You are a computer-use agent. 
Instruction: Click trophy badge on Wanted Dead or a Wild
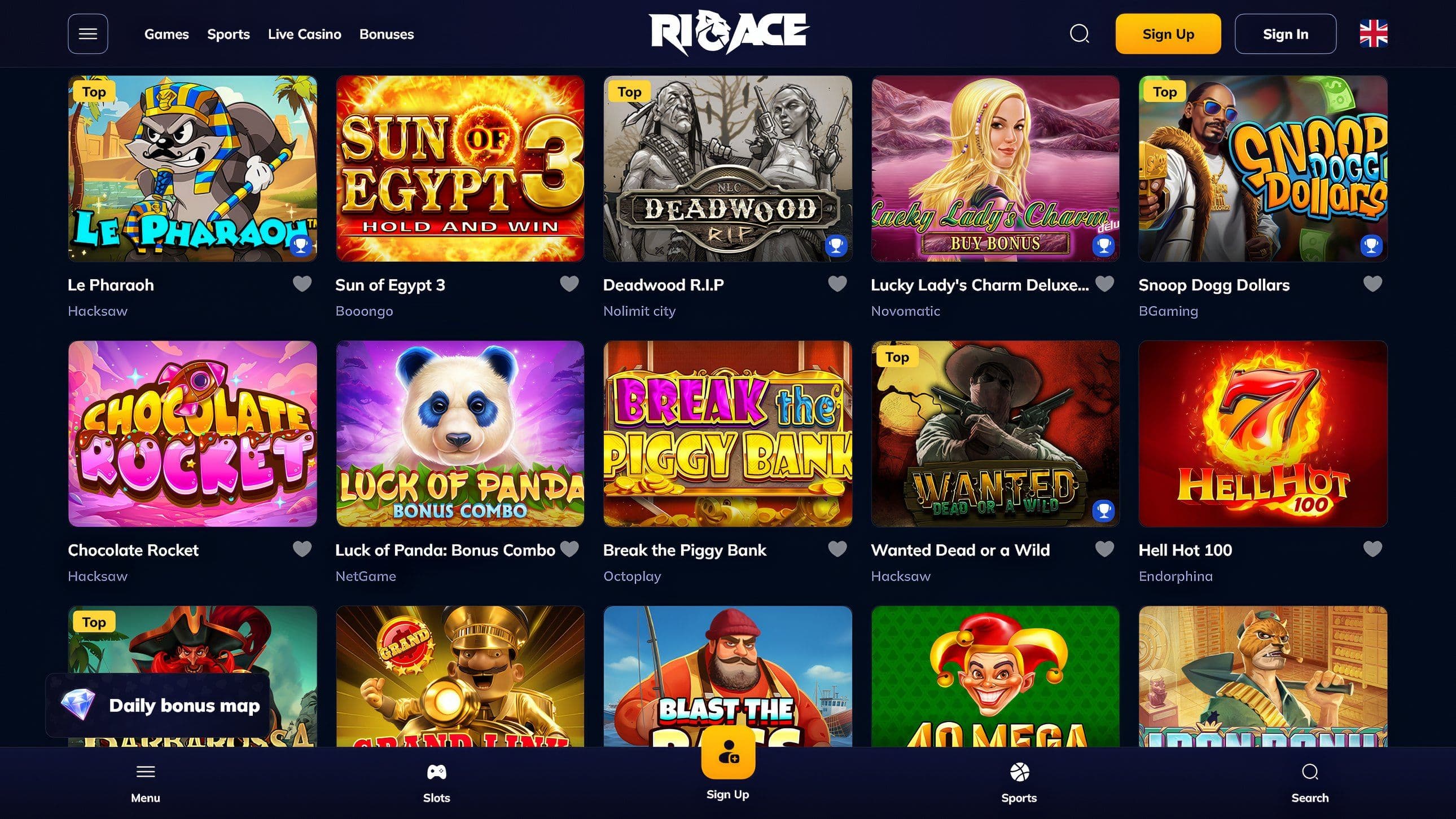click(1103, 510)
